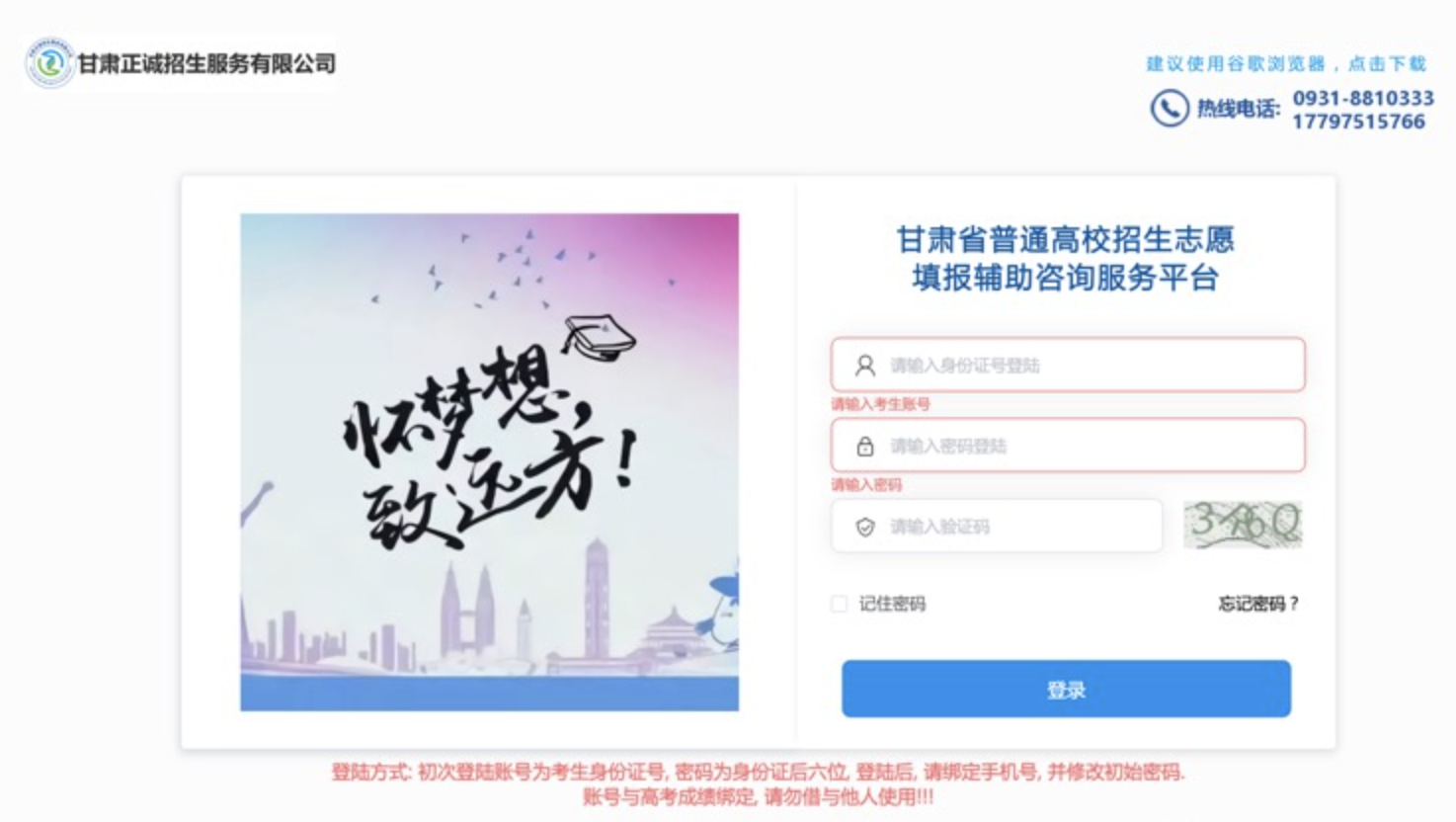Viewport: 1456px width, 822px height.
Task: Click the platform title heading text
Action: point(1065,258)
